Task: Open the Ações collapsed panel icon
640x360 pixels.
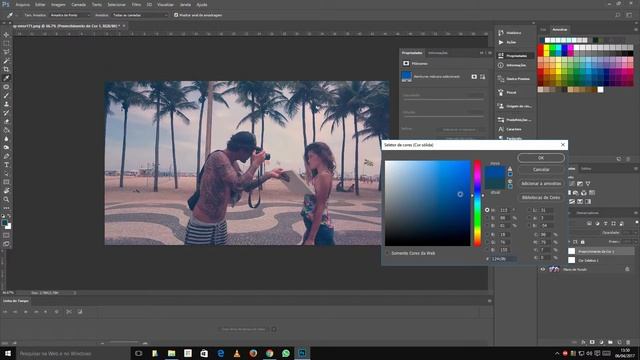Action: point(501,42)
